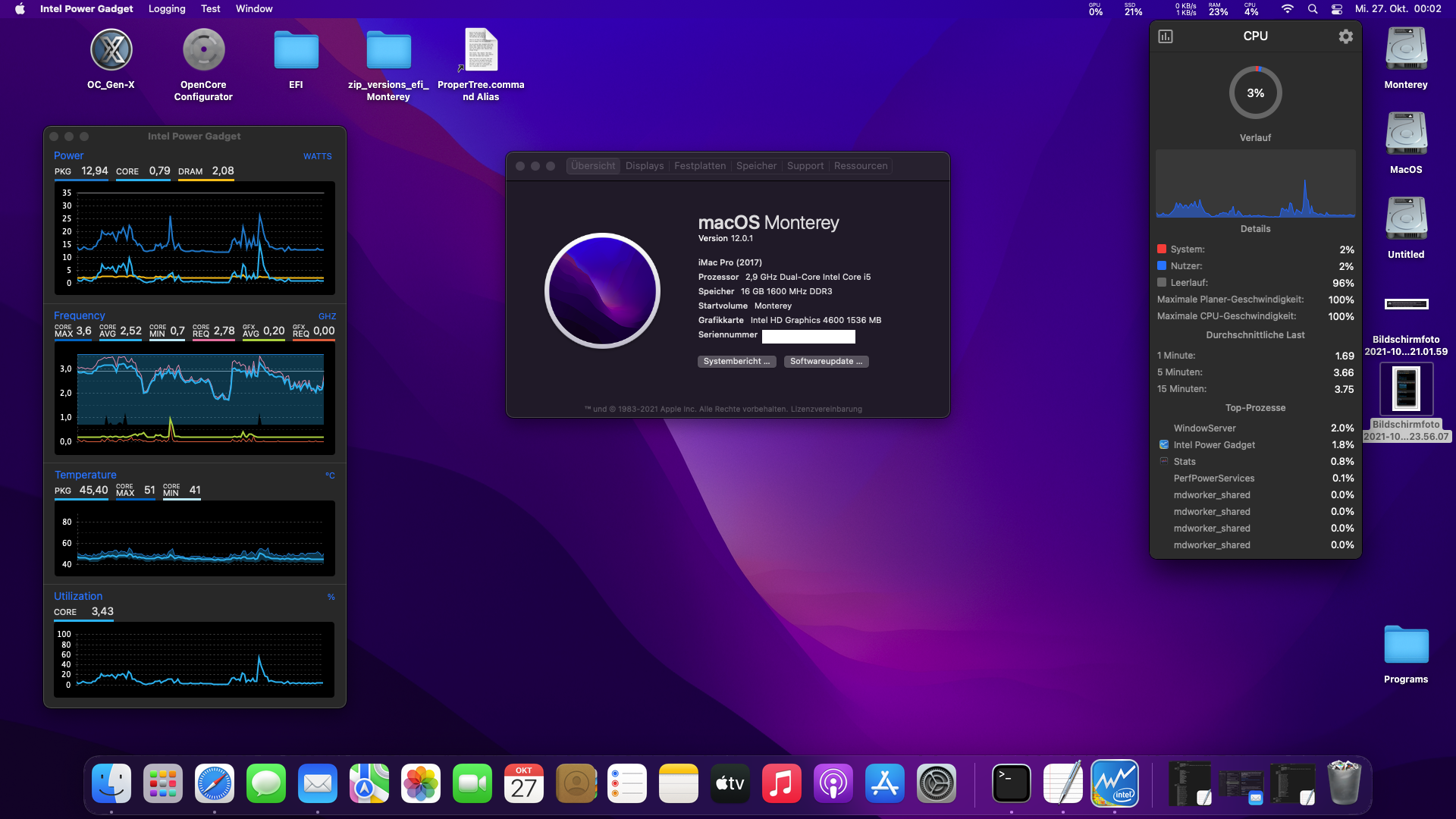Open the OC_Gen-X desktop app icon

tap(111, 51)
